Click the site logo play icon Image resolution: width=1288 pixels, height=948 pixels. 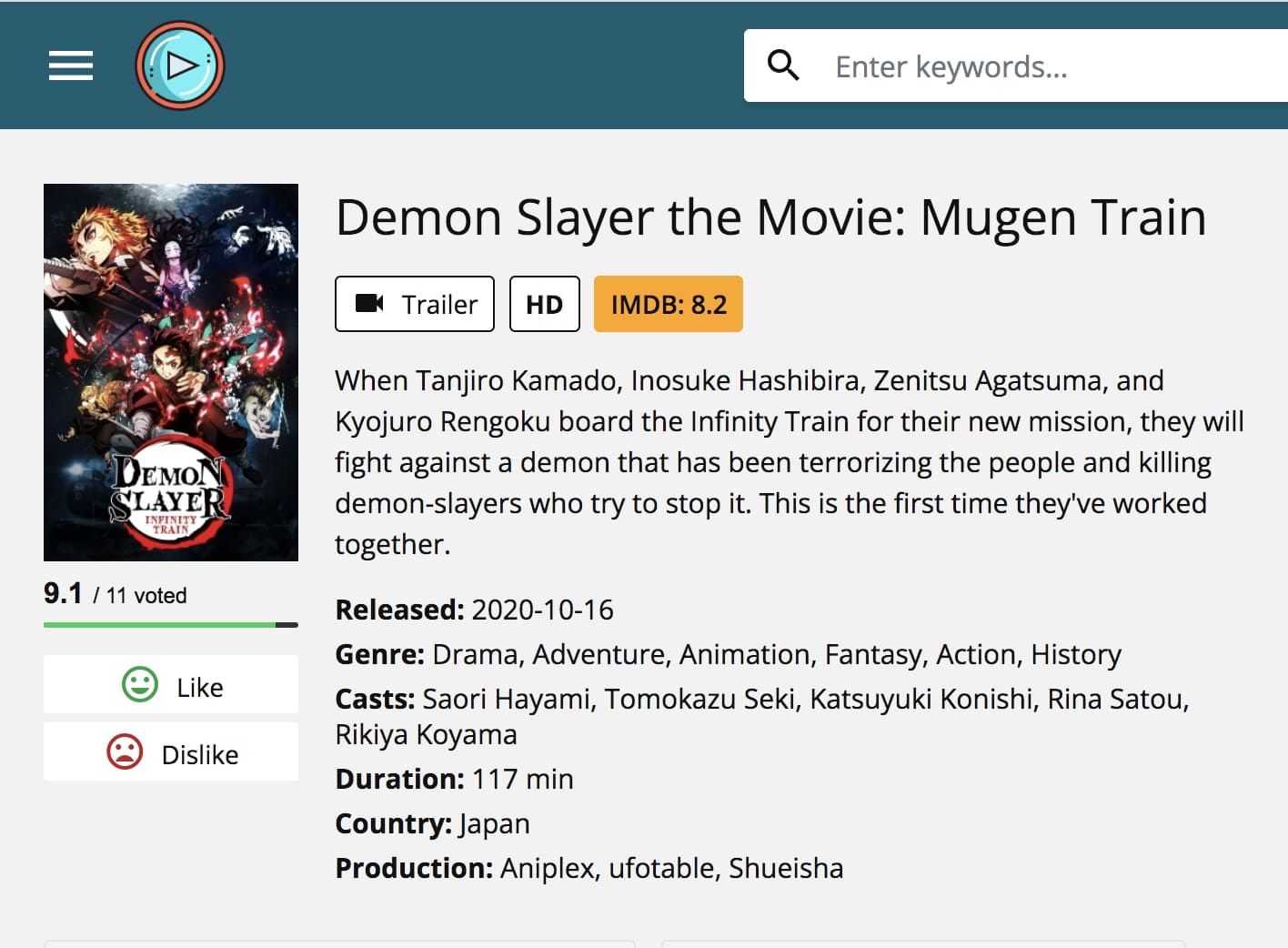[x=181, y=65]
